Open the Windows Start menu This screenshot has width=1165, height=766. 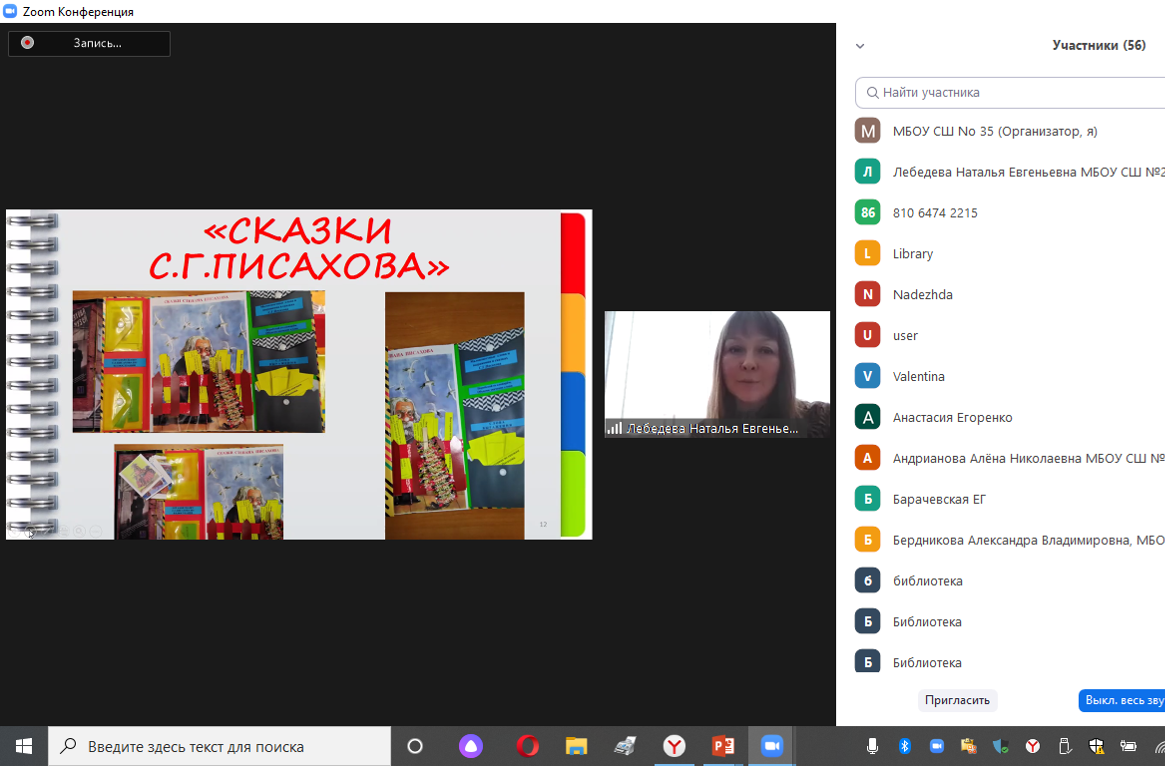24,746
